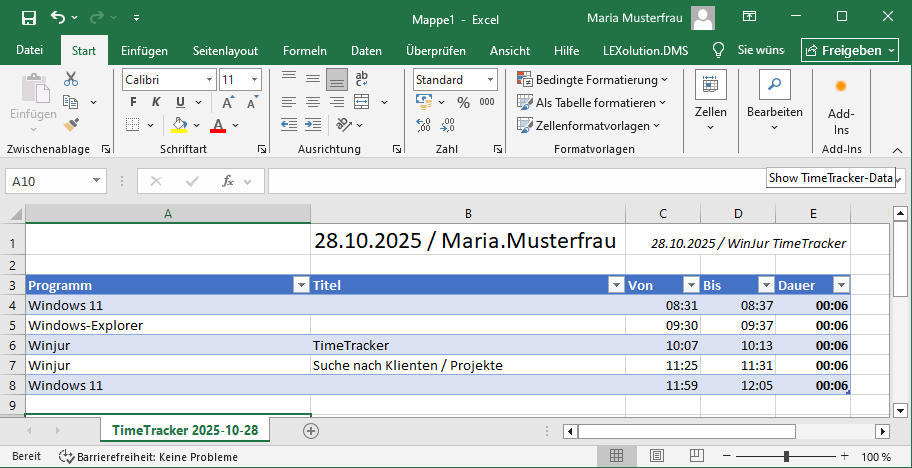
Task: Switch to the Seitenlayout tab
Action: coord(225,51)
